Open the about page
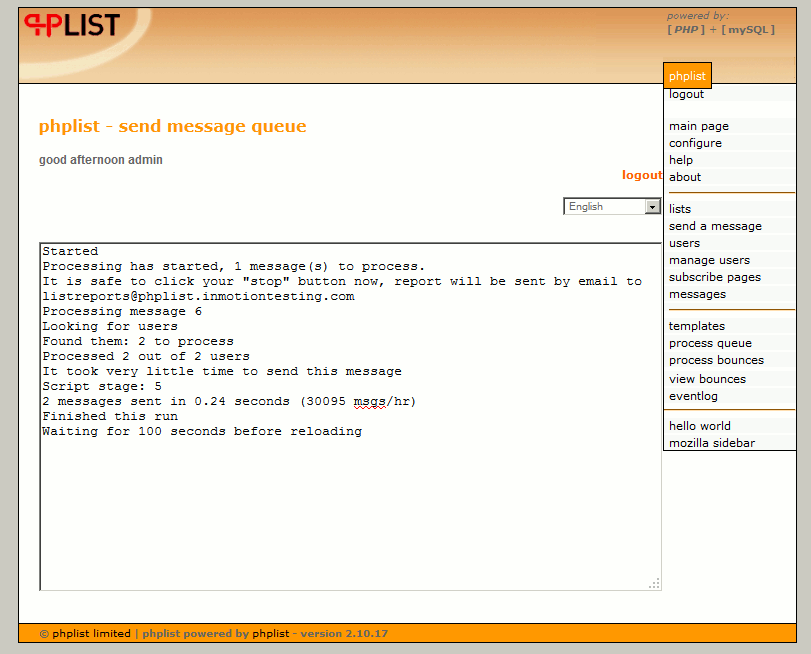The width and height of the screenshot is (811, 654). 685,177
